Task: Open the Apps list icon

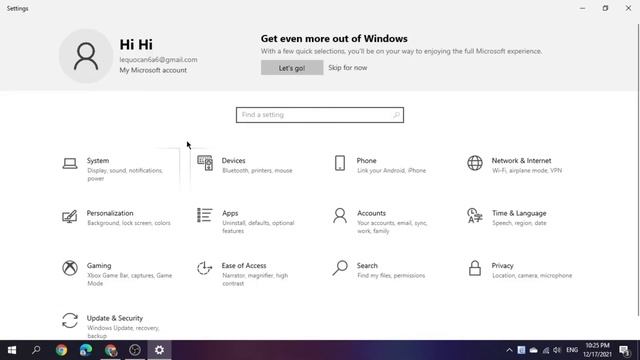Action: click(x=204, y=215)
